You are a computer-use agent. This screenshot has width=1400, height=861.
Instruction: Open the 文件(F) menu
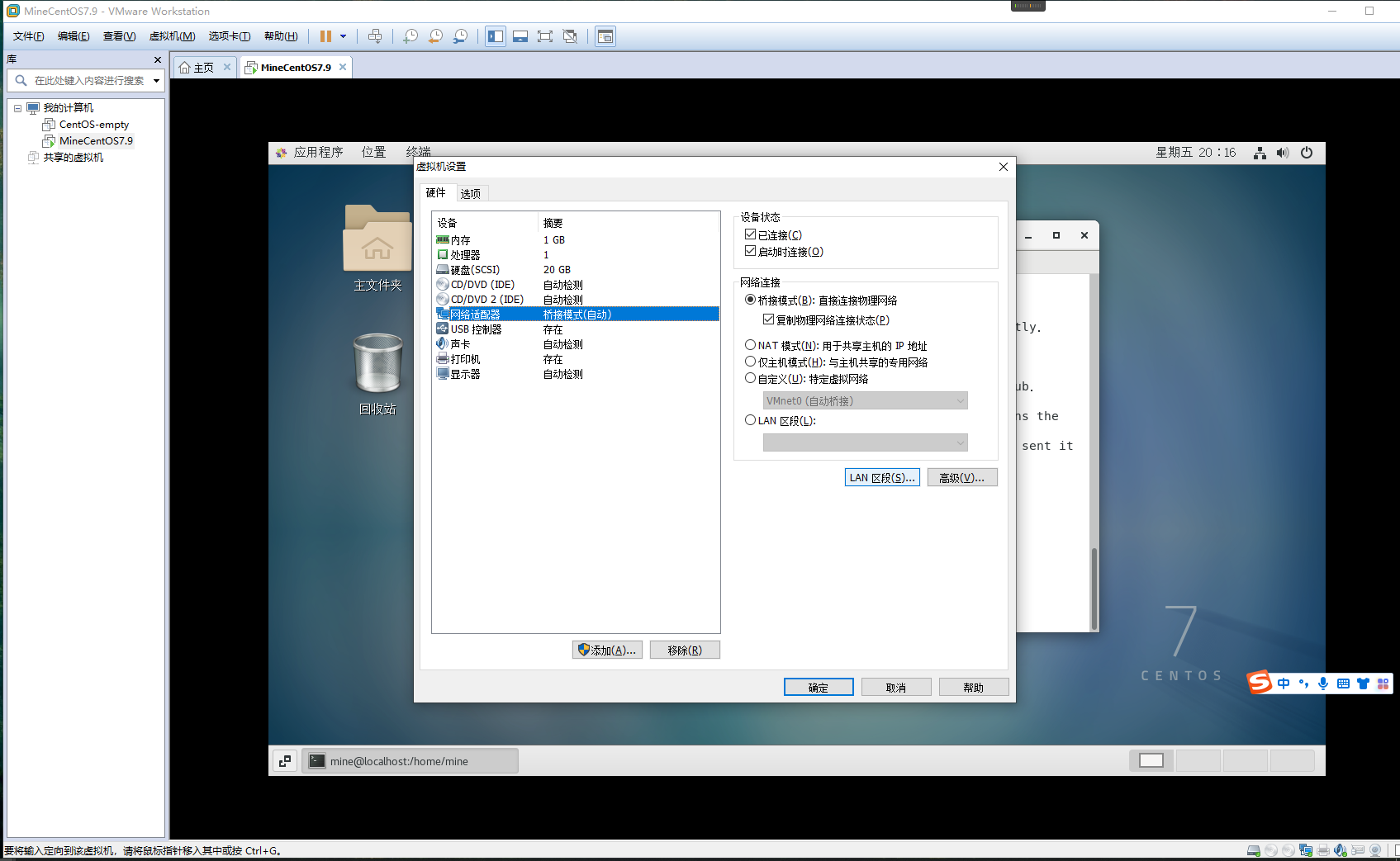tap(28, 36)
